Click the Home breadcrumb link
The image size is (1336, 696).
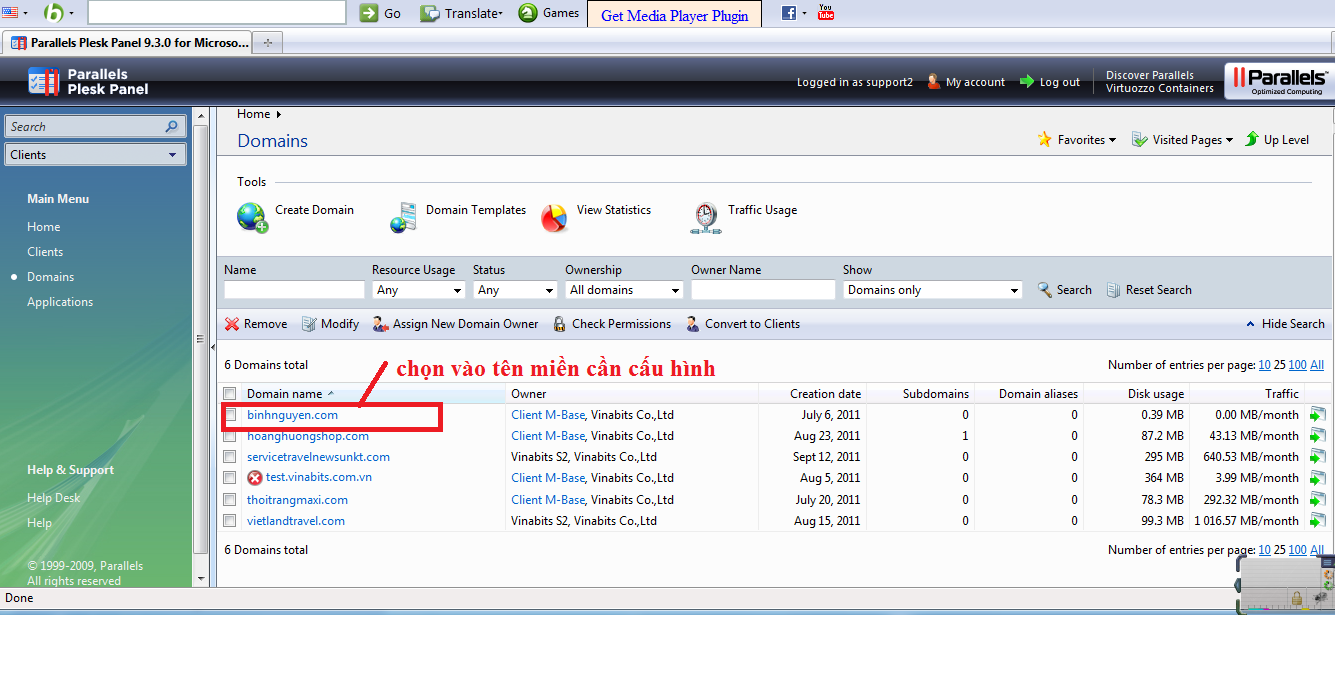point(254,114)
